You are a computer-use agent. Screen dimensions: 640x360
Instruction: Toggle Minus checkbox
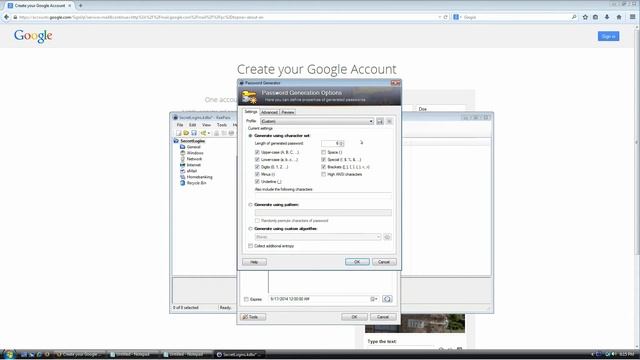(x=257, y=174)
